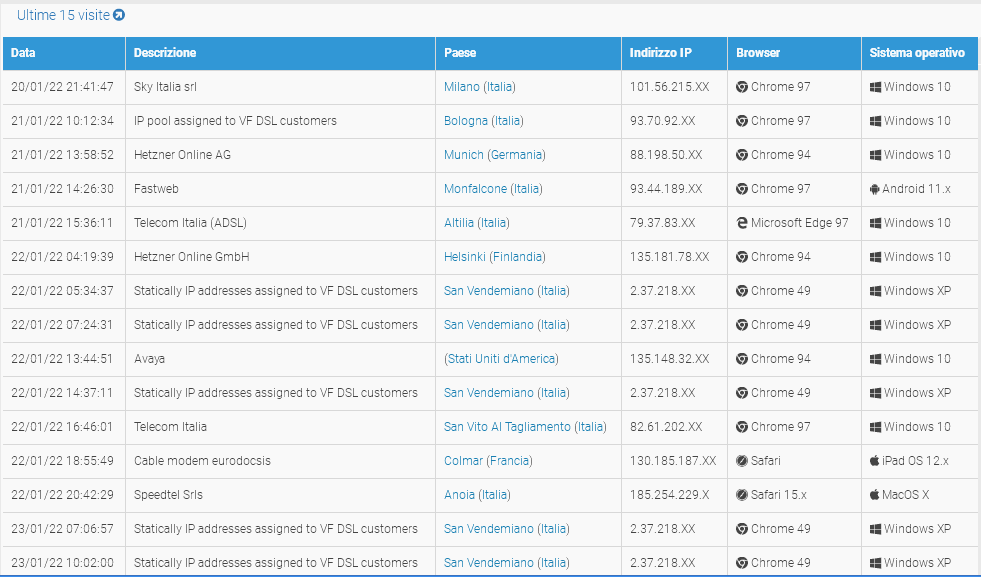Click the Android icon in the Fastweb row
981x577 pixels.
(875, 189)
